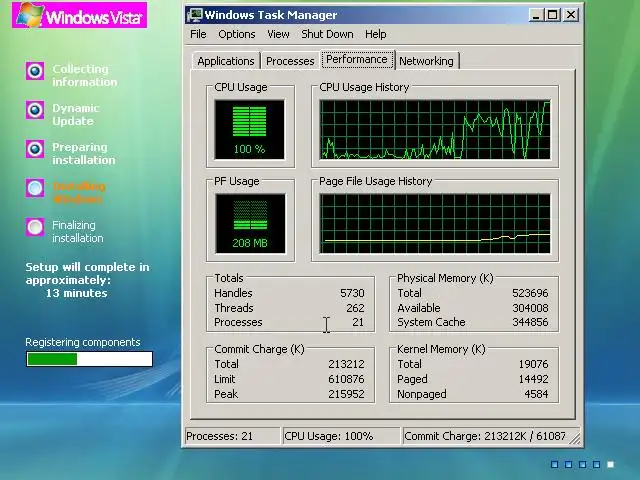Switch to the Applications tab
The image size is (640, 480).
pos(226,61)
